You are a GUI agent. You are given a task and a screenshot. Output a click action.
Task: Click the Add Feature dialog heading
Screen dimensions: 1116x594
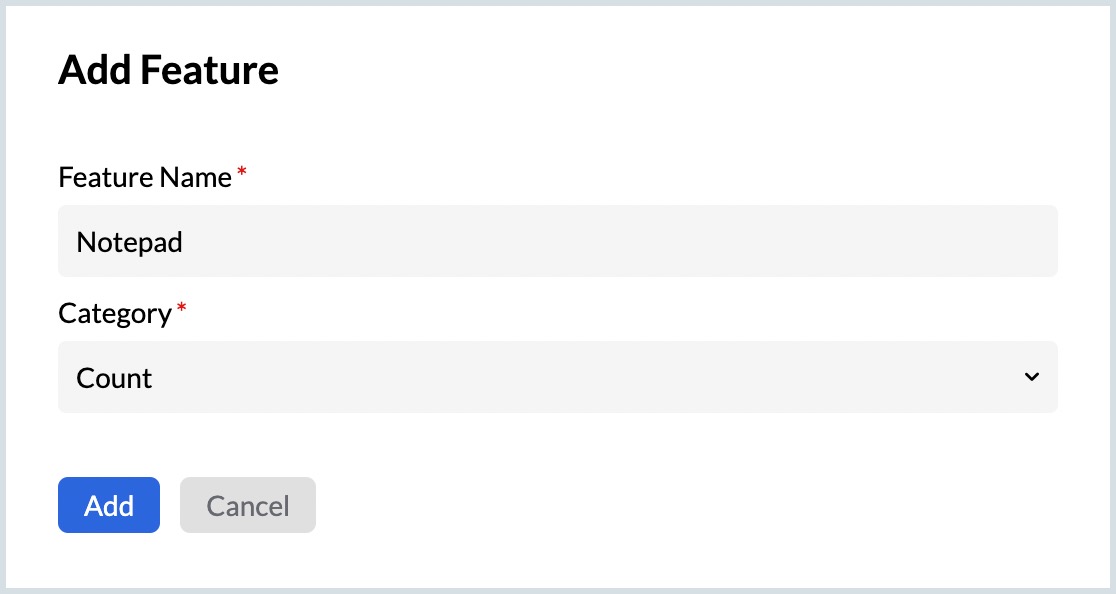(x=168, y=71)
